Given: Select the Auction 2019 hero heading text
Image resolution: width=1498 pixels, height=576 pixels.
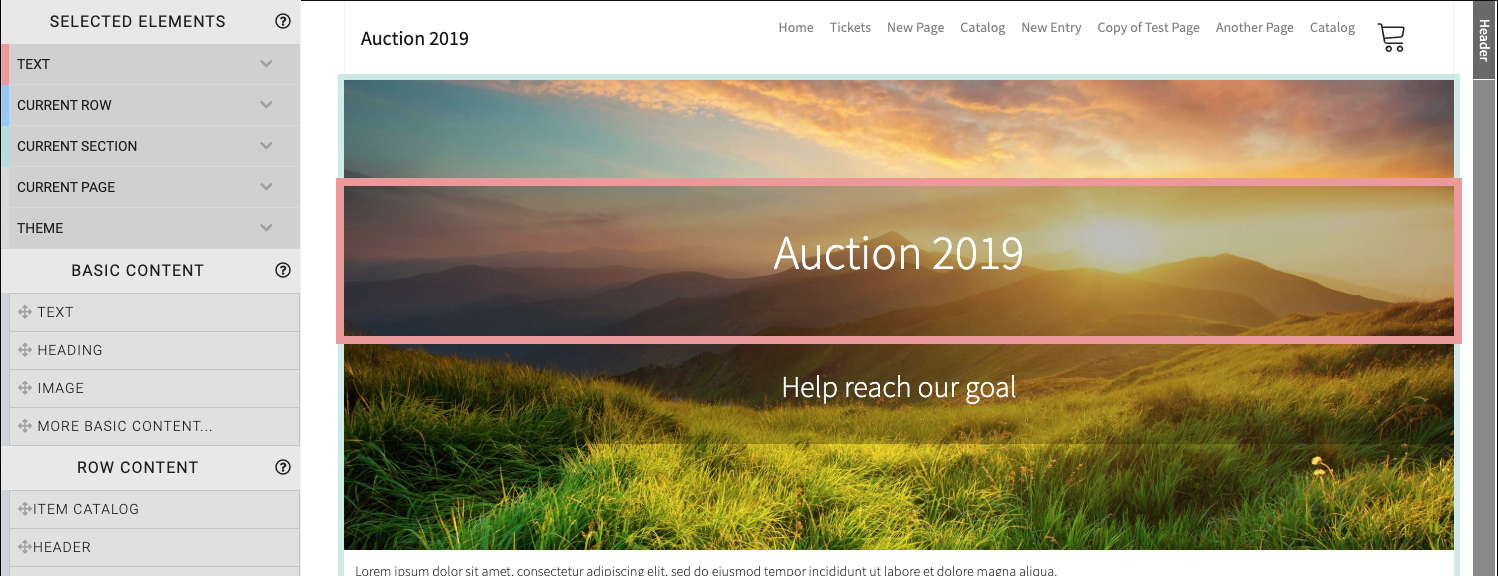Looking at the screenshot, I should click(898, 253).
